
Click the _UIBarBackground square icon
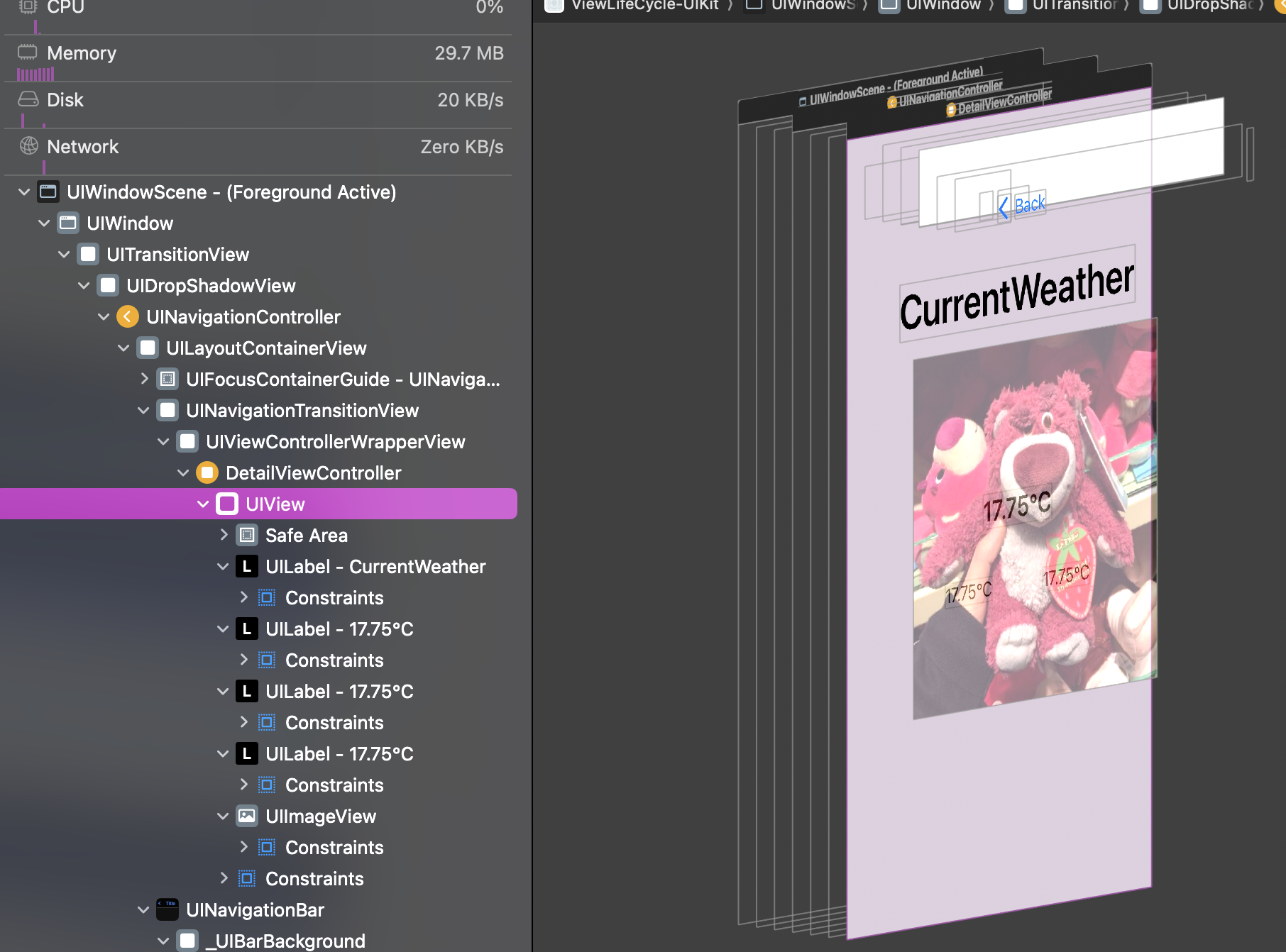187,941
